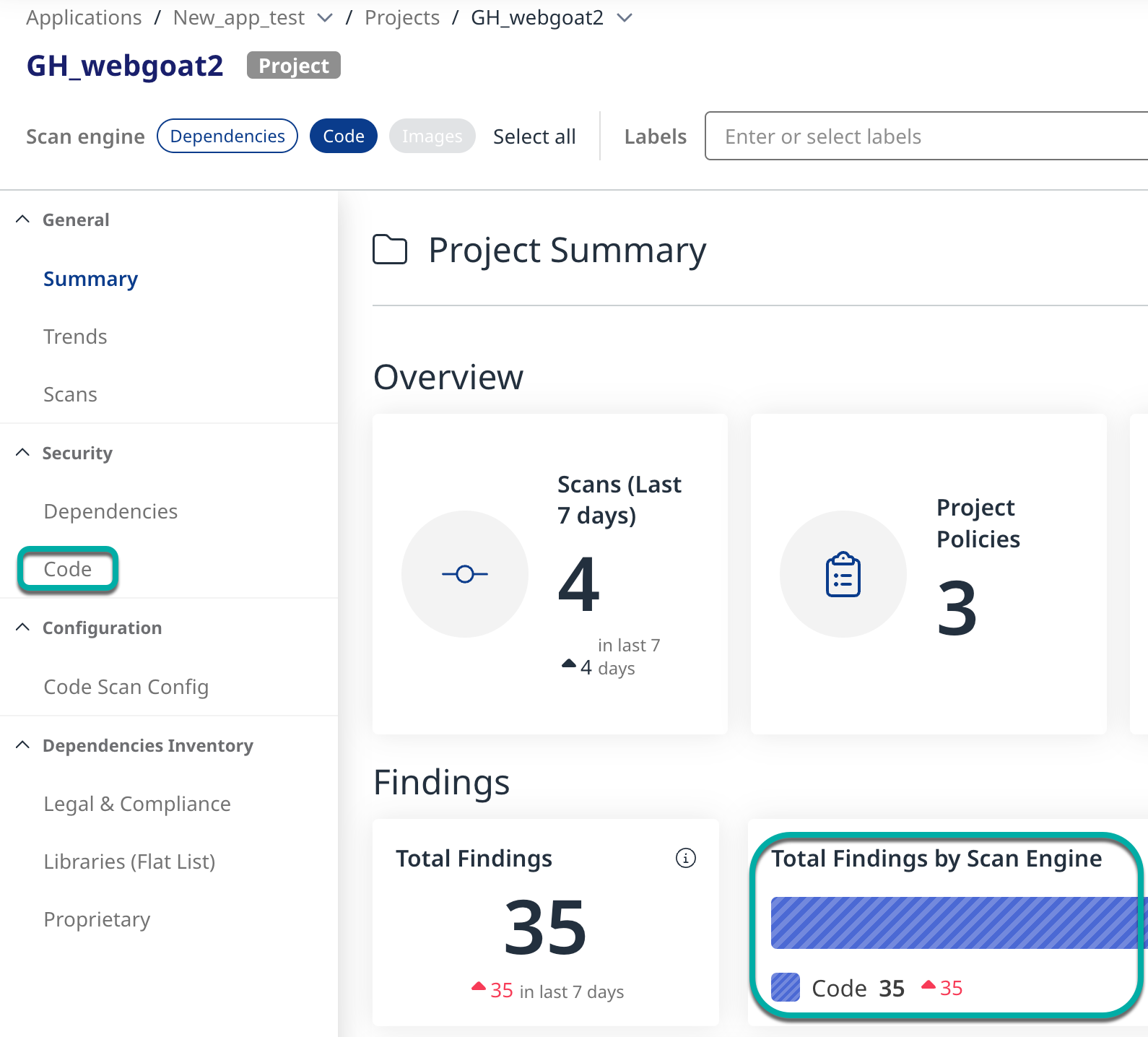Toggle the Code scan engine filter

coord(344,136)
